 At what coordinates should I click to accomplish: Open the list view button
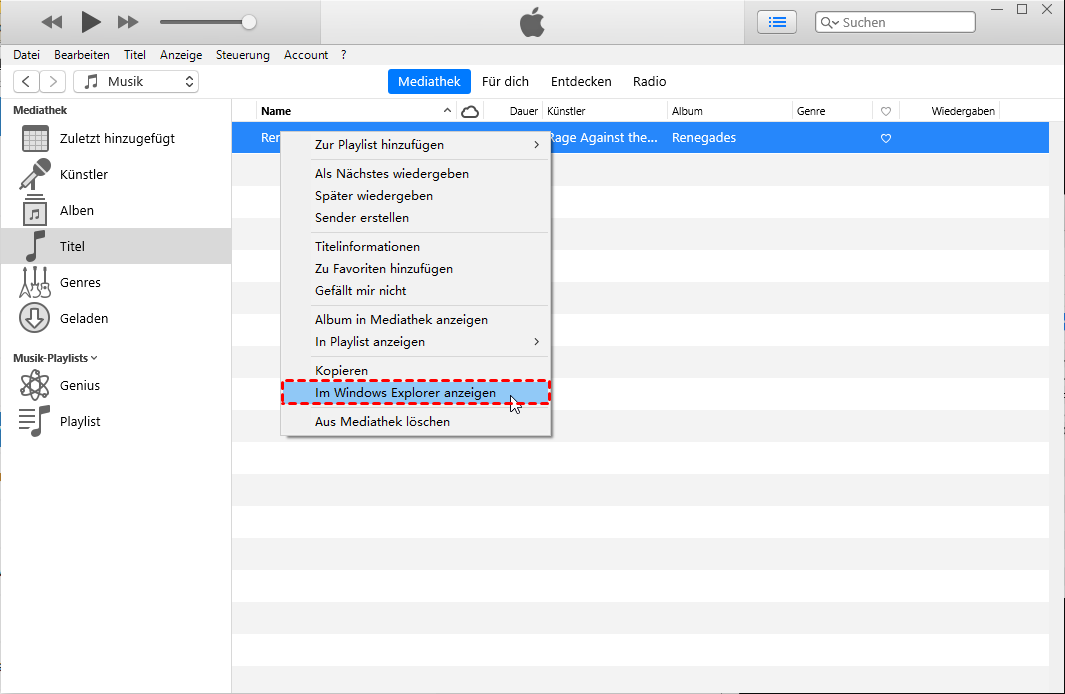pos(777,22)
